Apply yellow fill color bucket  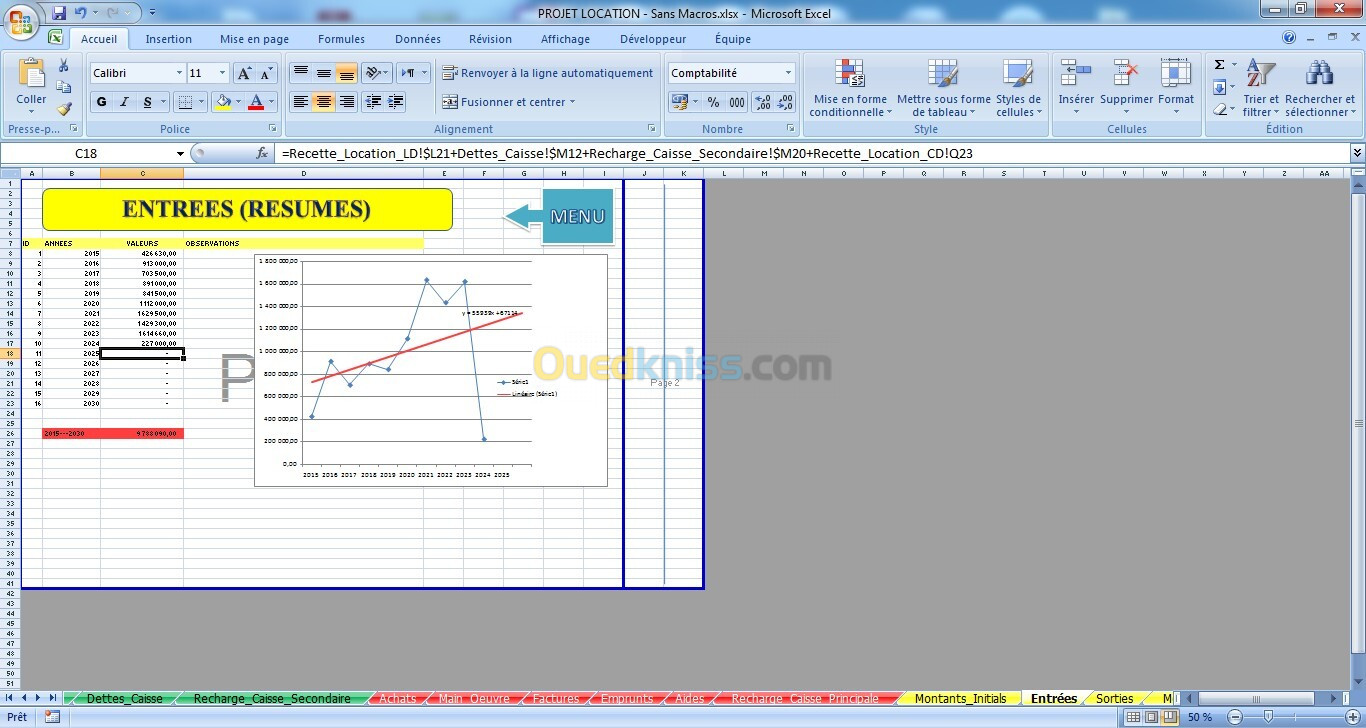(x=224, y=102)
